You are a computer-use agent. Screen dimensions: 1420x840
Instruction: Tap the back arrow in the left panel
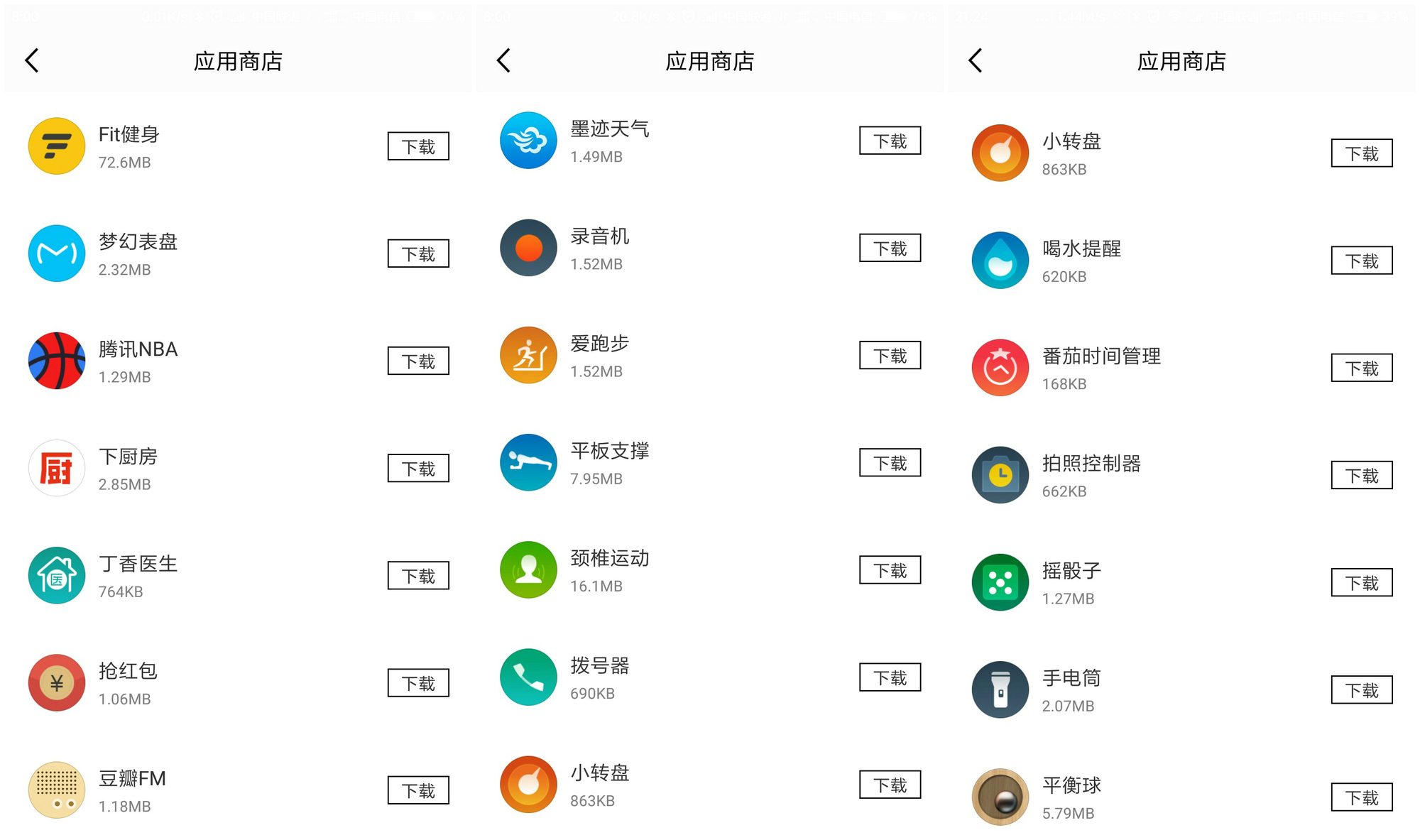tap(32, 61)
